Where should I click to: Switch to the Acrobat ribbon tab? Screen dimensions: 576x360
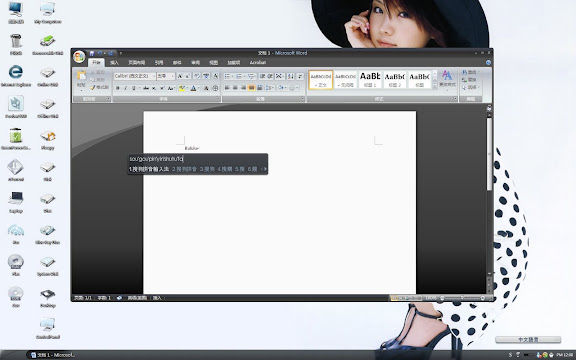[x=258, y=63]
